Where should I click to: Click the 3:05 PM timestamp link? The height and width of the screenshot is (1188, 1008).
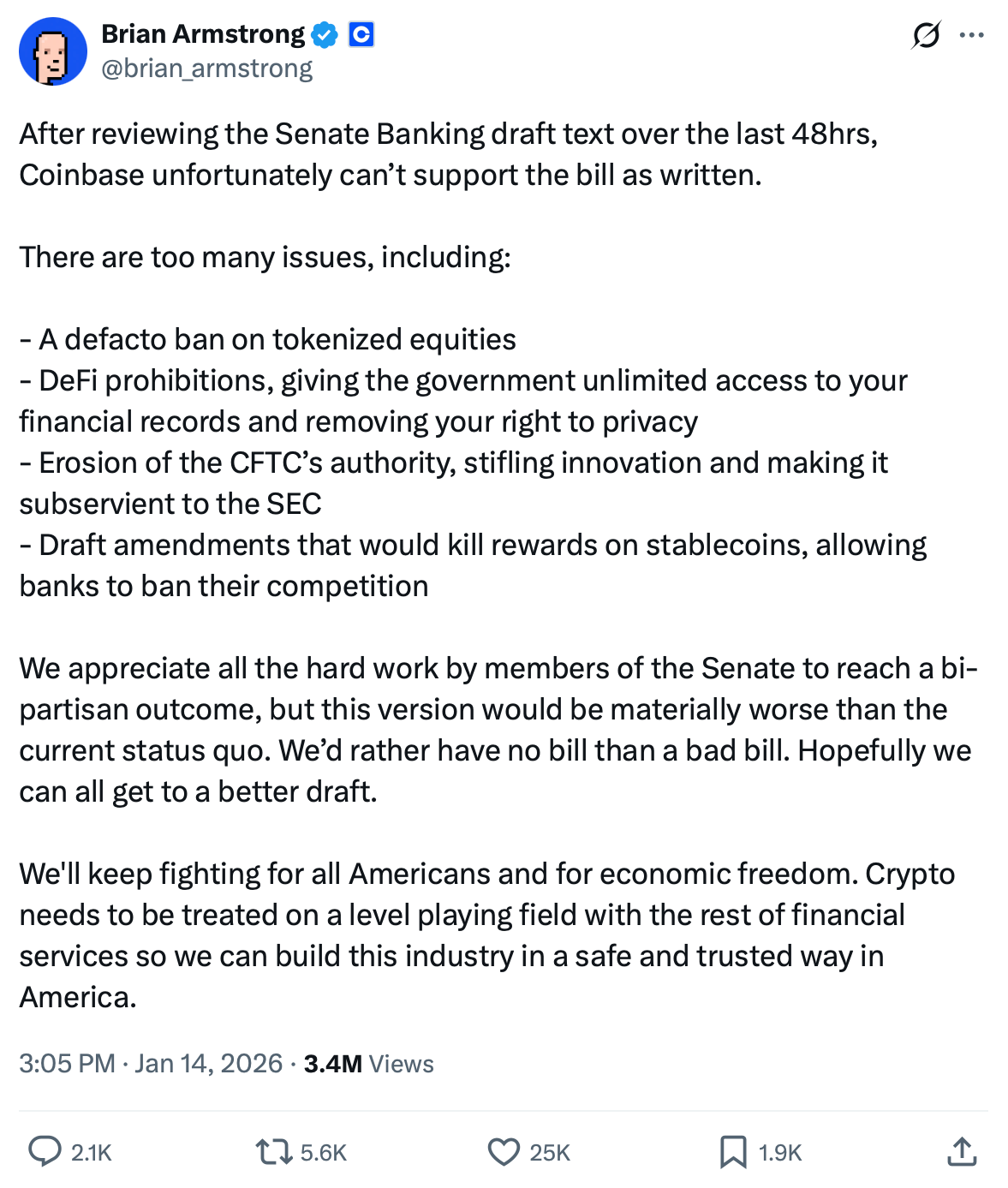[x=67, y=1063]
